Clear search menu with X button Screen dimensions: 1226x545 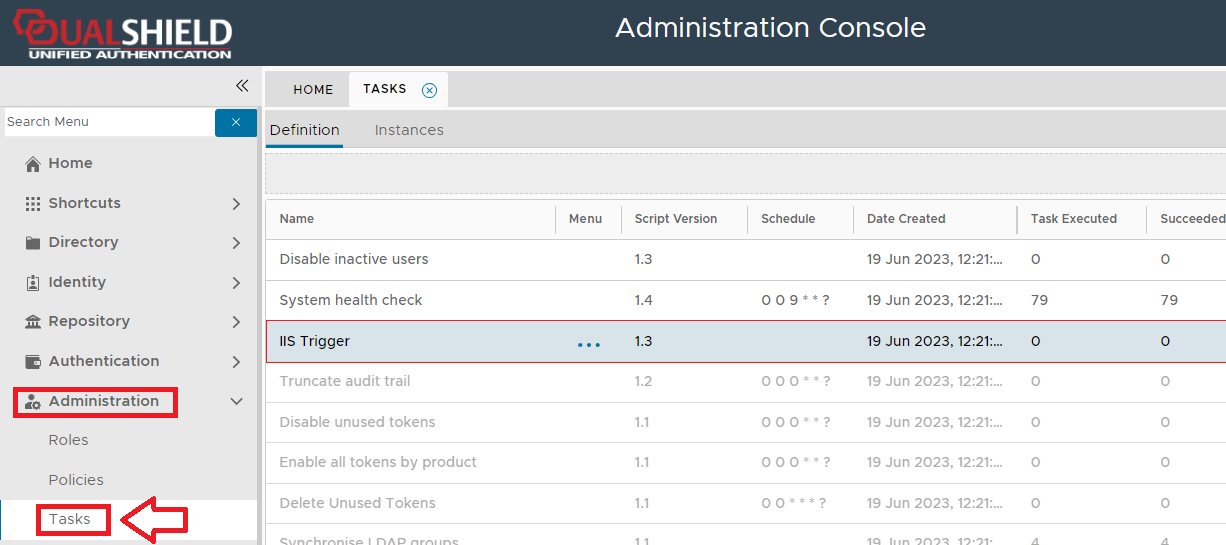[x=236, y=122]
